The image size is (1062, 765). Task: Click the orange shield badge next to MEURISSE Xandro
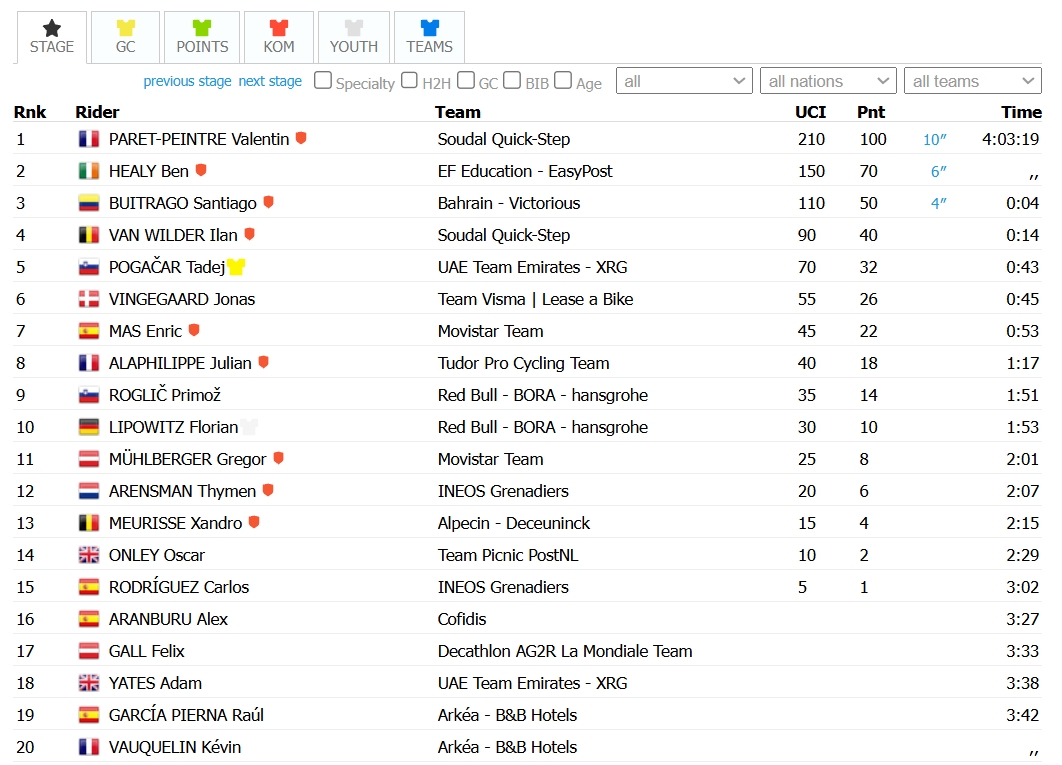(x=254, y=522)
